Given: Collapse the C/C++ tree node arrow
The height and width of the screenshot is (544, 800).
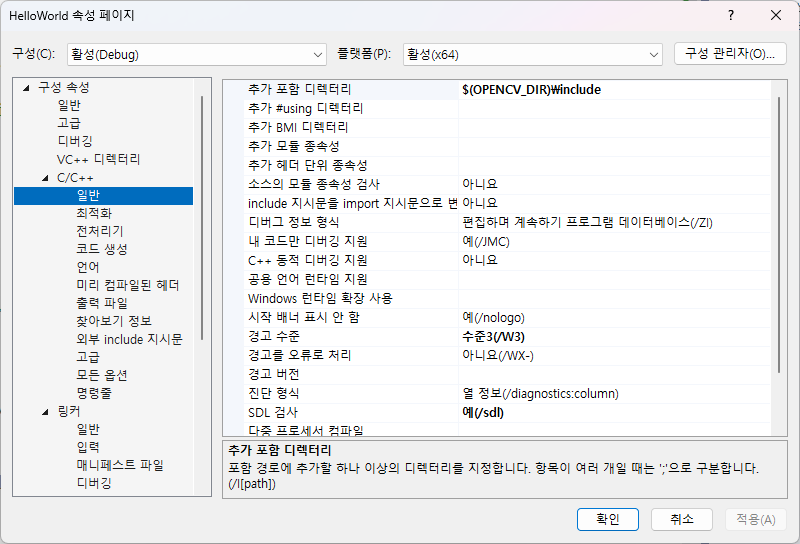Looking at the screenshot, I should [x=46, y=178].
